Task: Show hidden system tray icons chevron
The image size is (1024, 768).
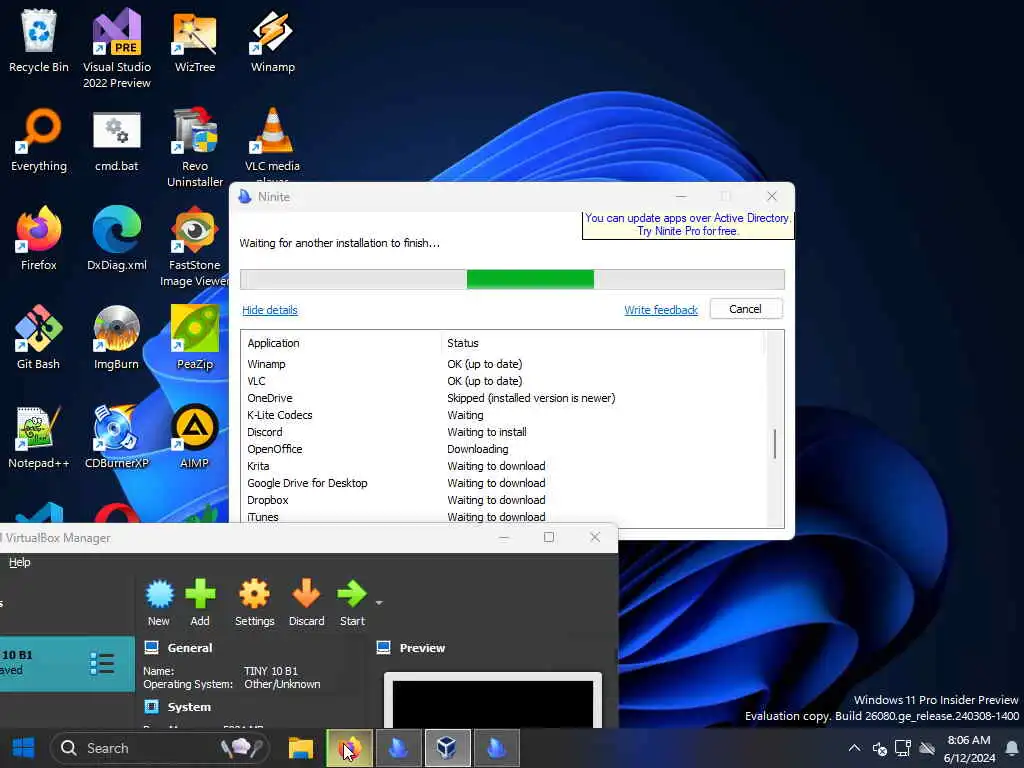Action: point(854,748)
